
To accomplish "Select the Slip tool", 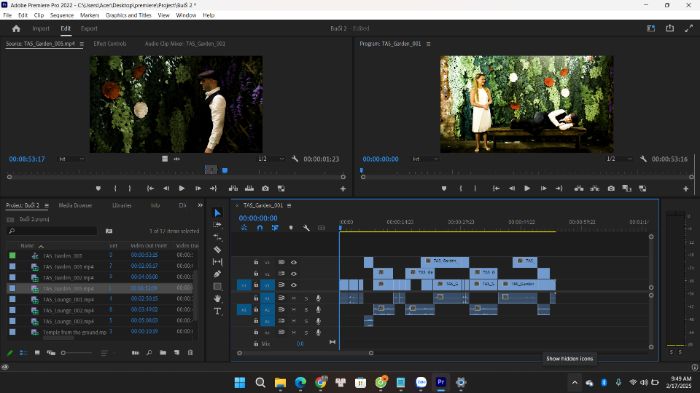I will coord(217,262).
